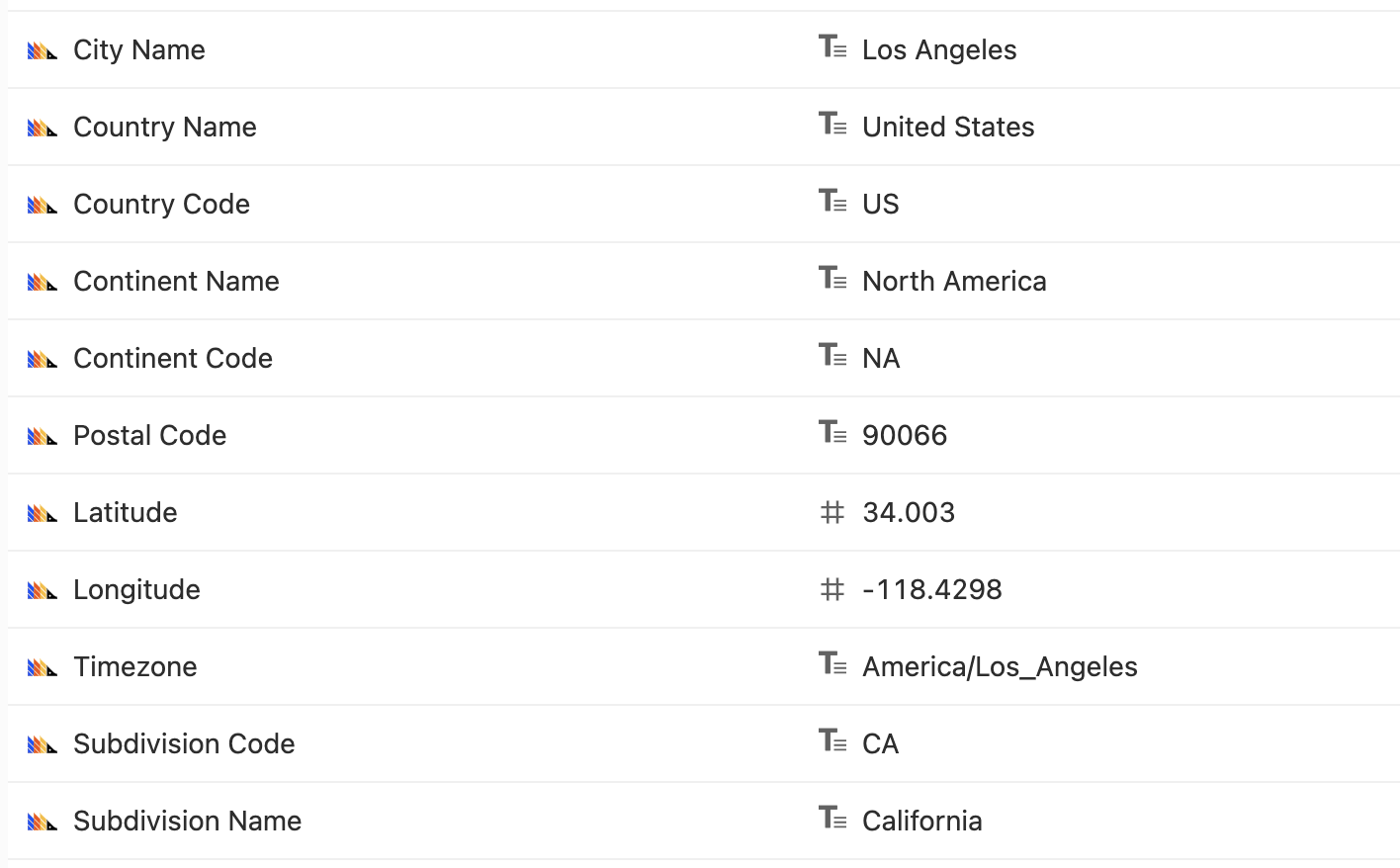
Task: Select the text-type icon beside United States
Action: click(833, 125)
